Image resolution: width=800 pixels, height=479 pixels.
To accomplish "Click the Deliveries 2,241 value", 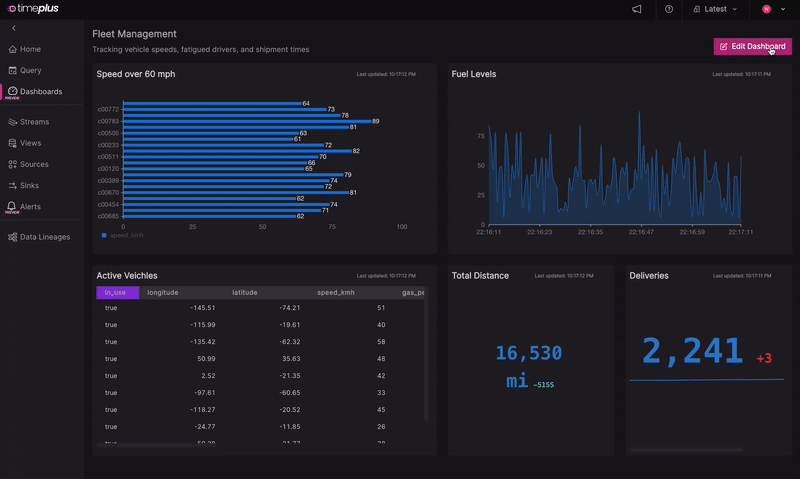I will click(693, 351).
